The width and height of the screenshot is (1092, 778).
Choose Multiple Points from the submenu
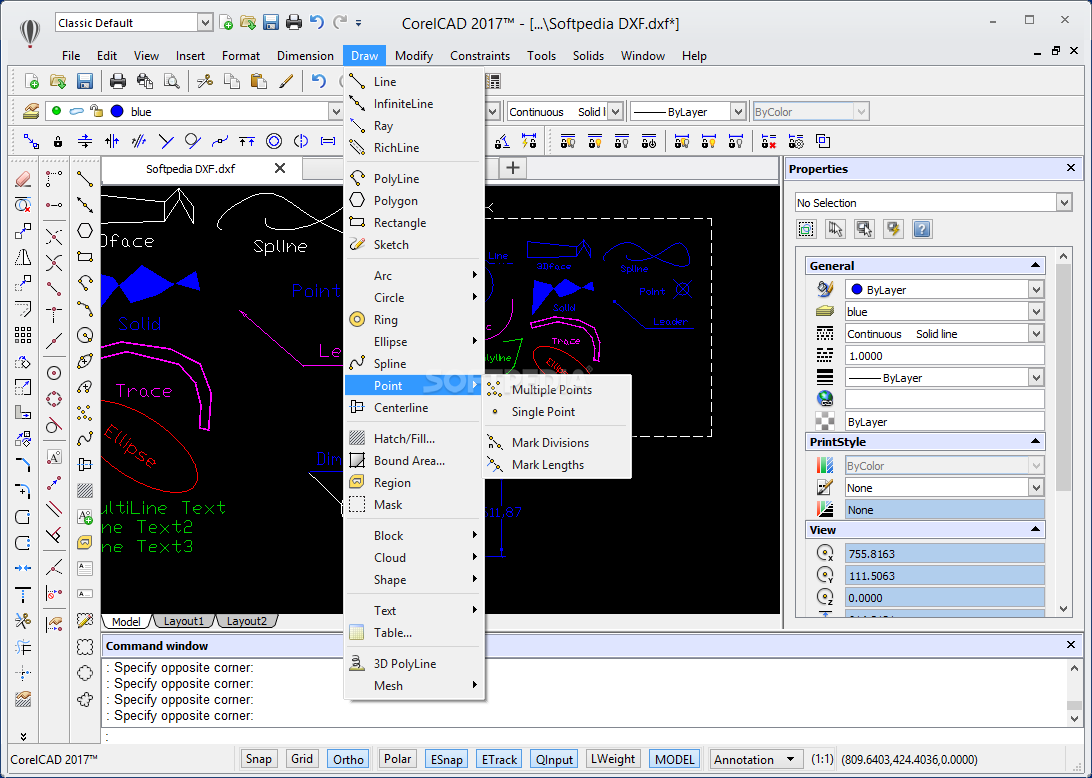552,389
